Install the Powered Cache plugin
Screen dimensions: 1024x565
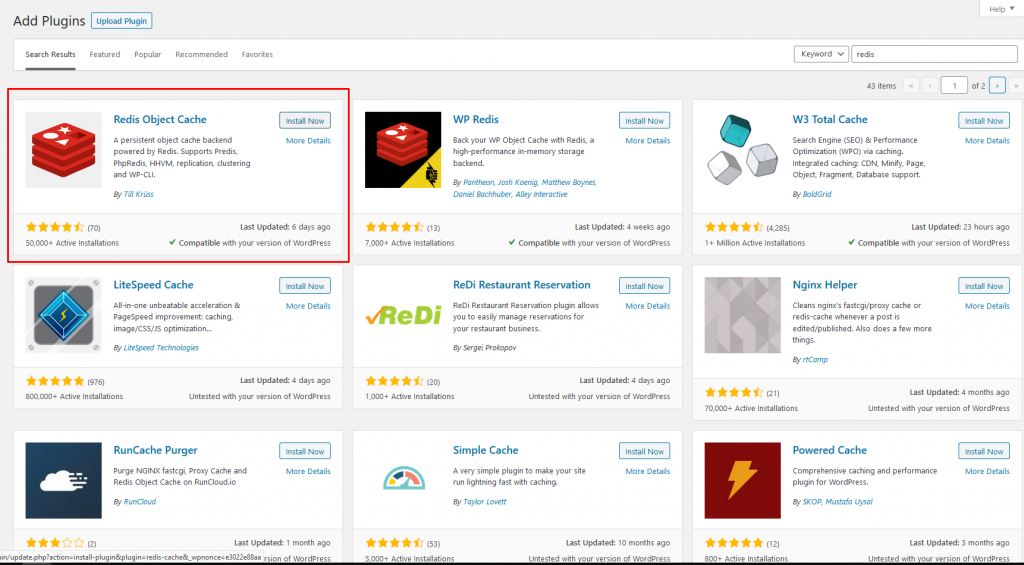click(984, 451)
